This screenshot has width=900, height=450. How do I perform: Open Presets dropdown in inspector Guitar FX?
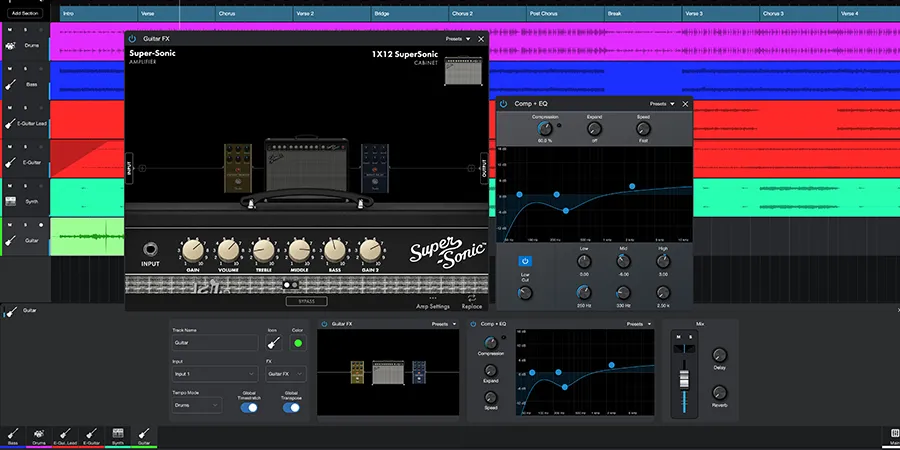click(444, 324)
